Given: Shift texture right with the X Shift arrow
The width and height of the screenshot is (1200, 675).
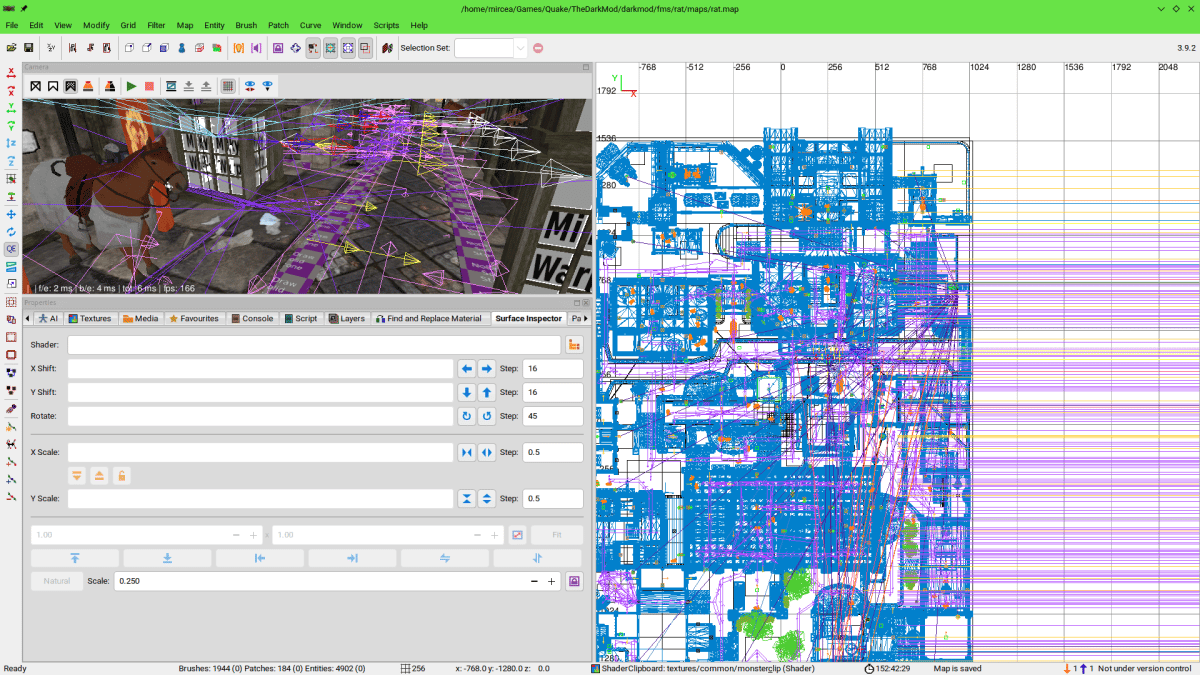Looking at the screenshot, I should tap(486, 369).
